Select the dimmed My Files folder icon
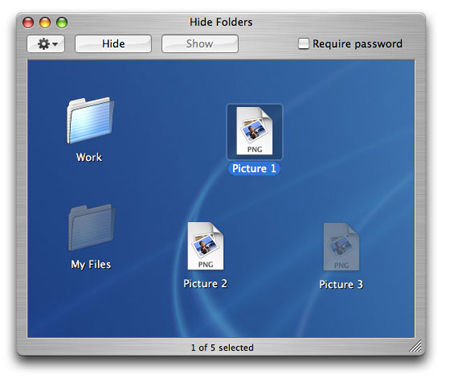The width and height of the screenshot is (450, 383). 92,227
